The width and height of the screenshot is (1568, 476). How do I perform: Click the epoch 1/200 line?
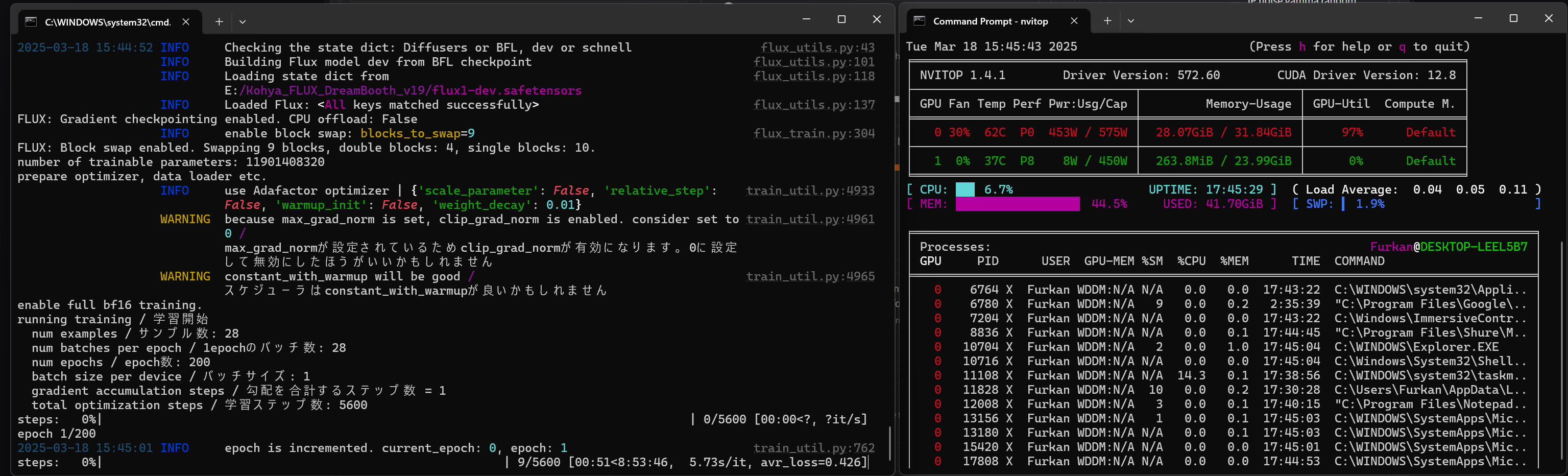point(57,434)
